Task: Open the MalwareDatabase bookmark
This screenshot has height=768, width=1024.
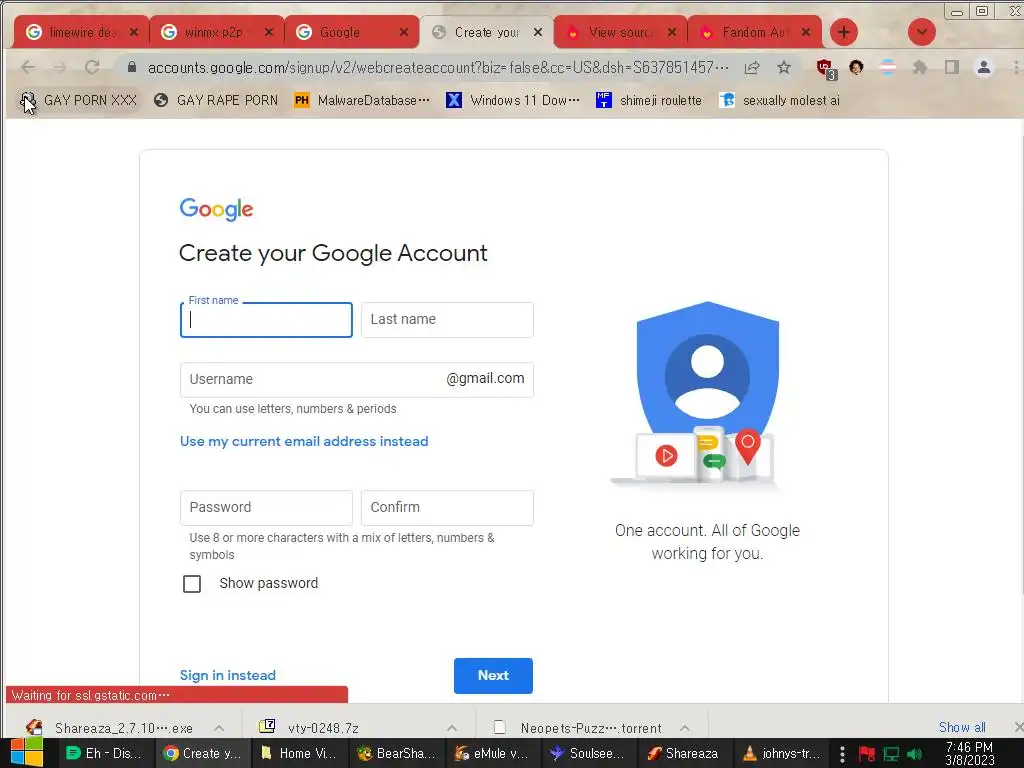Action: point(362,100)
